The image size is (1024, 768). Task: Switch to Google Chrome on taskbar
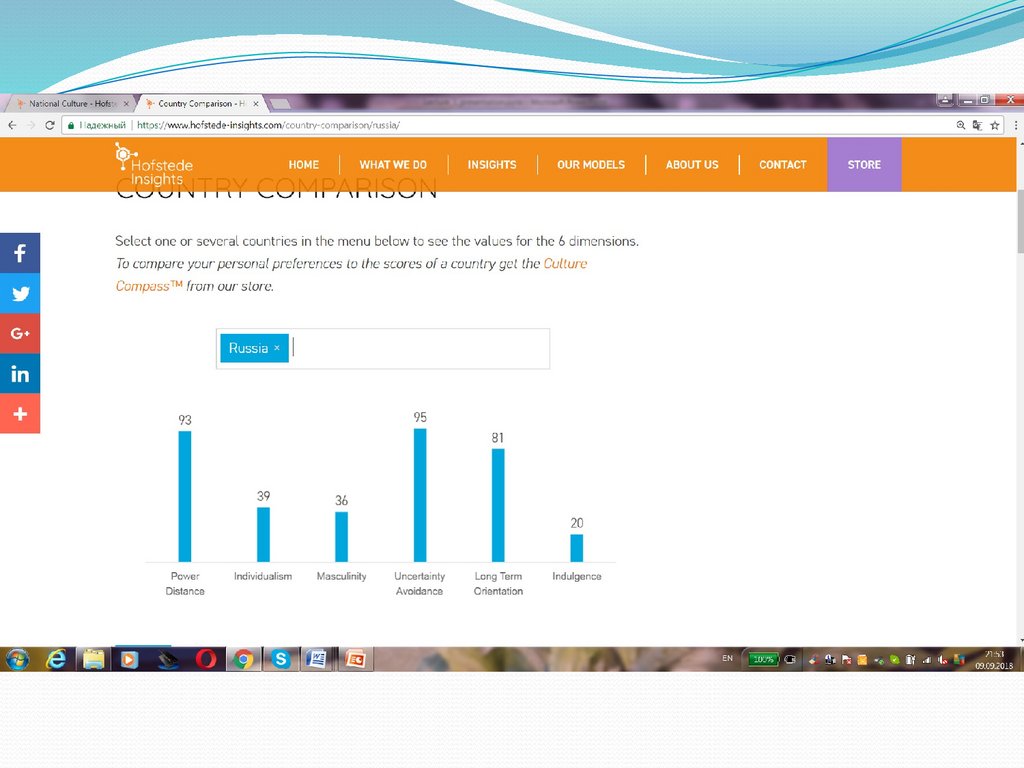[244, 659]
